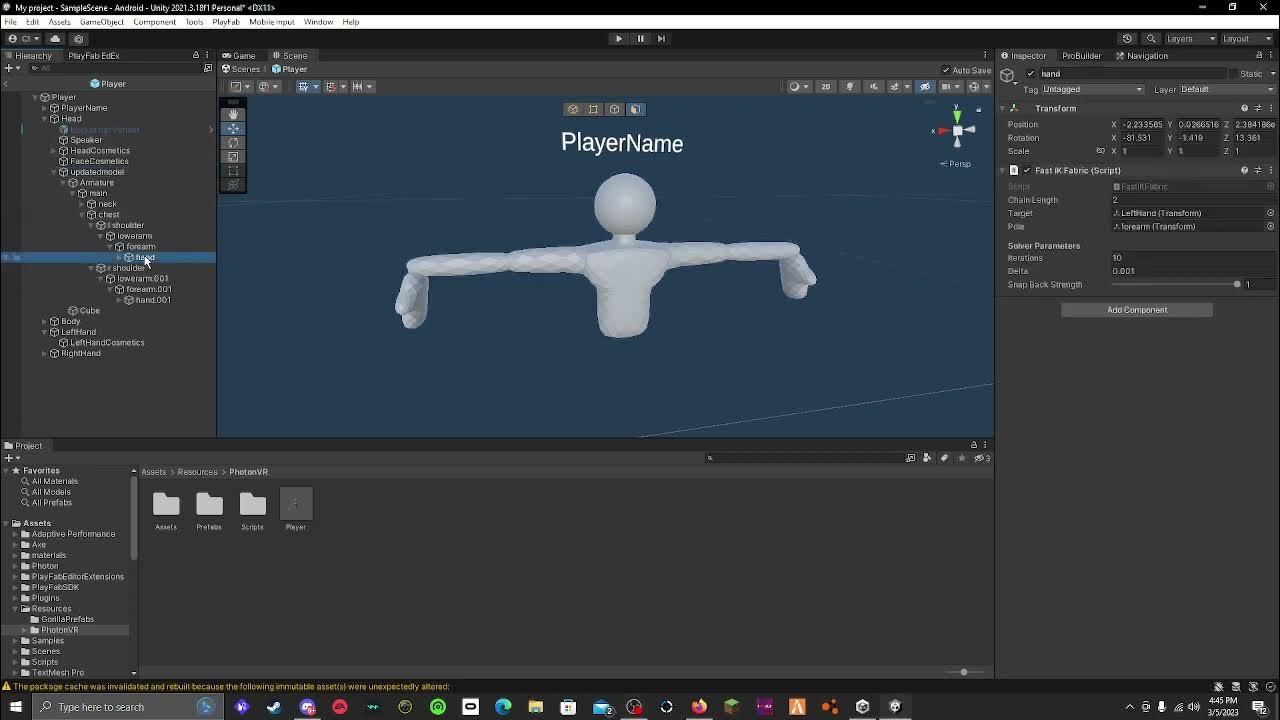Open the Prefabs folder in Project
The image size is (1280, 720).
[209, 505]
